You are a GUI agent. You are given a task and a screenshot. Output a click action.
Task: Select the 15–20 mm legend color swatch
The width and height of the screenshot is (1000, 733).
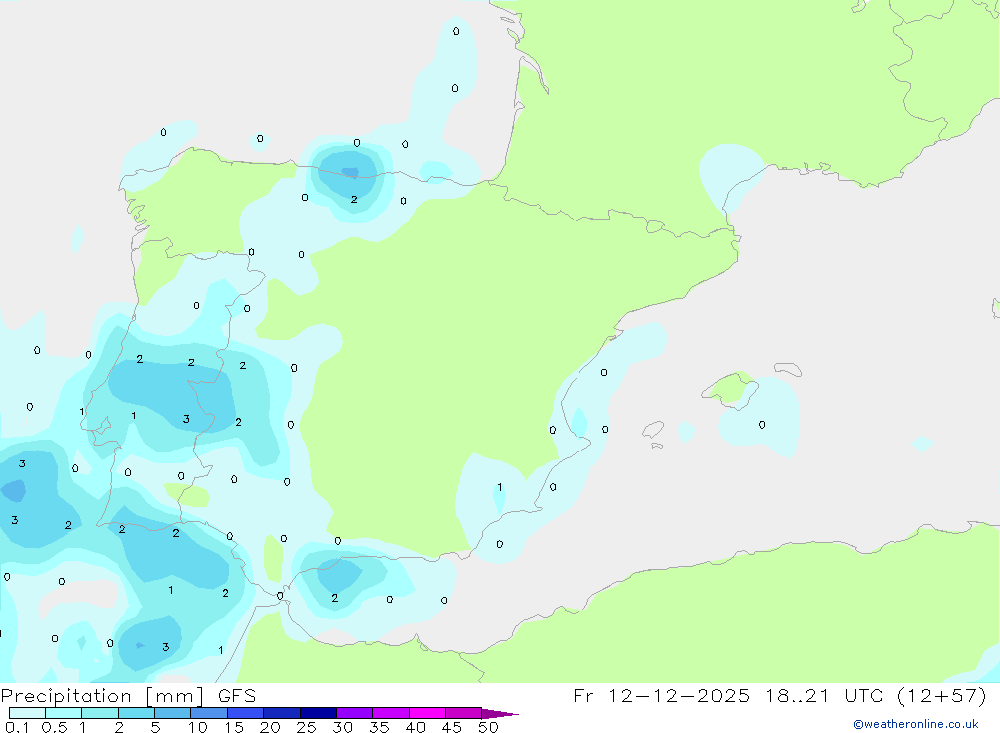pyautogui.click(x=245, y=713)
